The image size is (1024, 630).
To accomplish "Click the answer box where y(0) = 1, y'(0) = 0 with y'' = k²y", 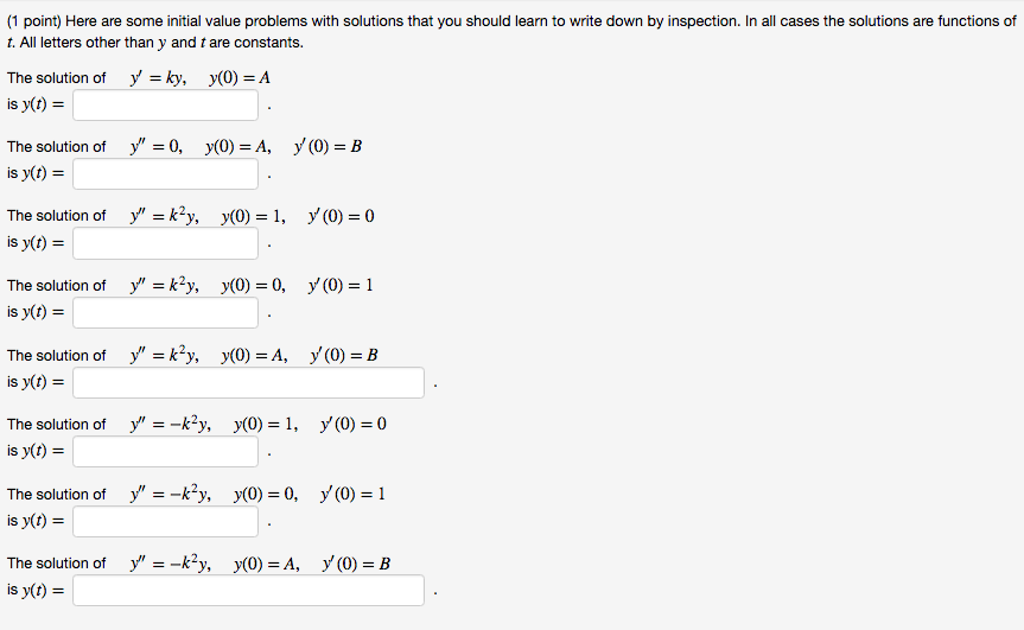I will click(165, 243).
